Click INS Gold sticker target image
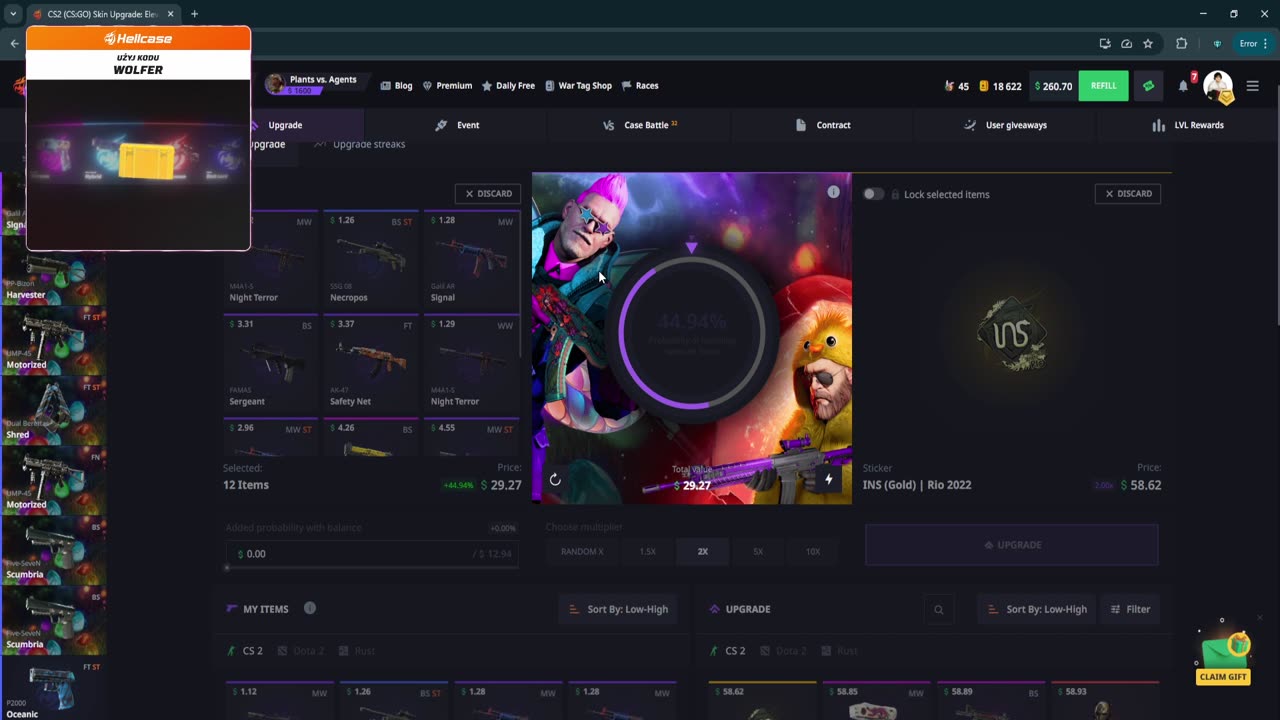 [1012, 334]
